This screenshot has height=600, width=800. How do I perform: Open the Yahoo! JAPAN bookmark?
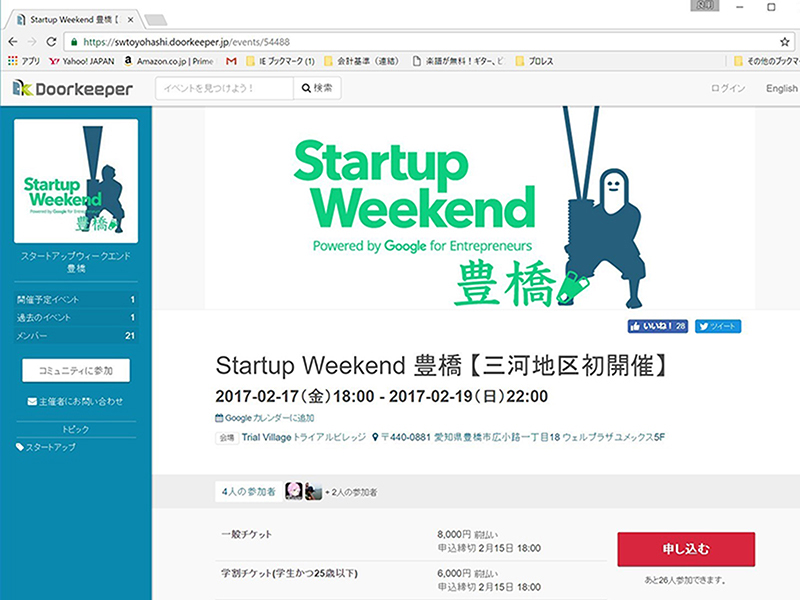tap(83, 61)
